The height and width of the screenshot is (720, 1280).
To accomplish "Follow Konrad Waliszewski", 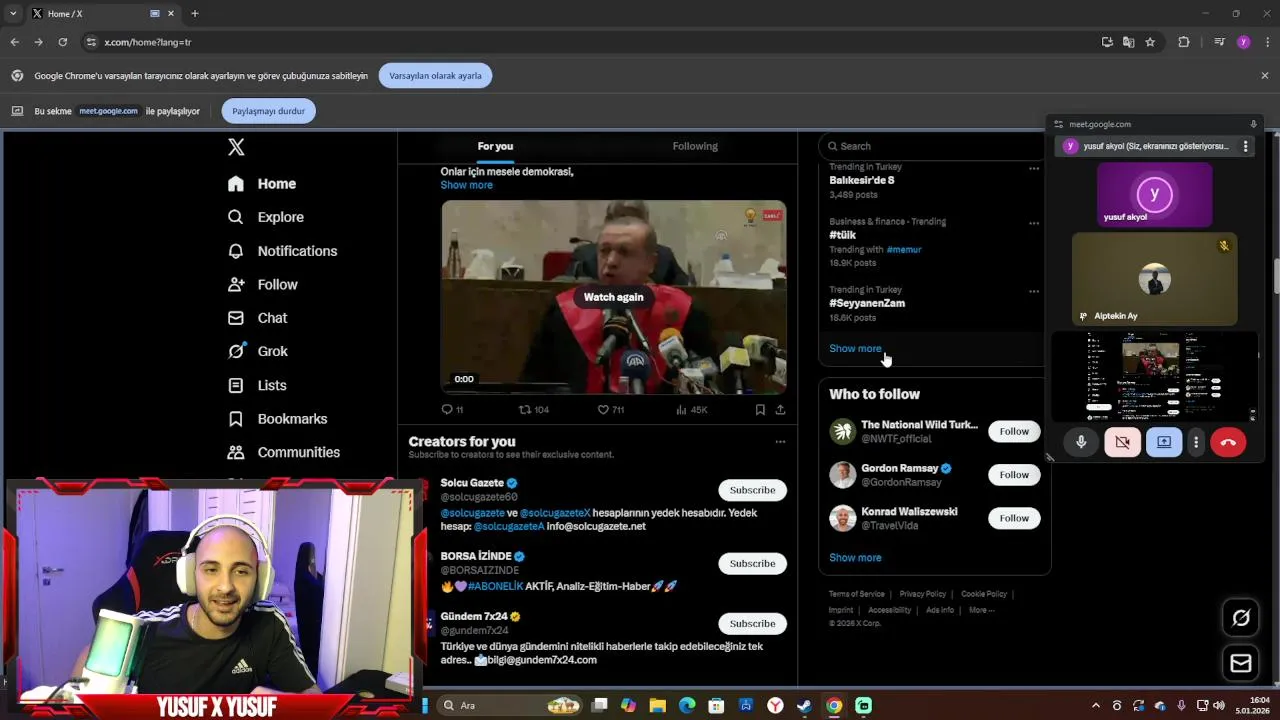I will tap(1014, 518).
